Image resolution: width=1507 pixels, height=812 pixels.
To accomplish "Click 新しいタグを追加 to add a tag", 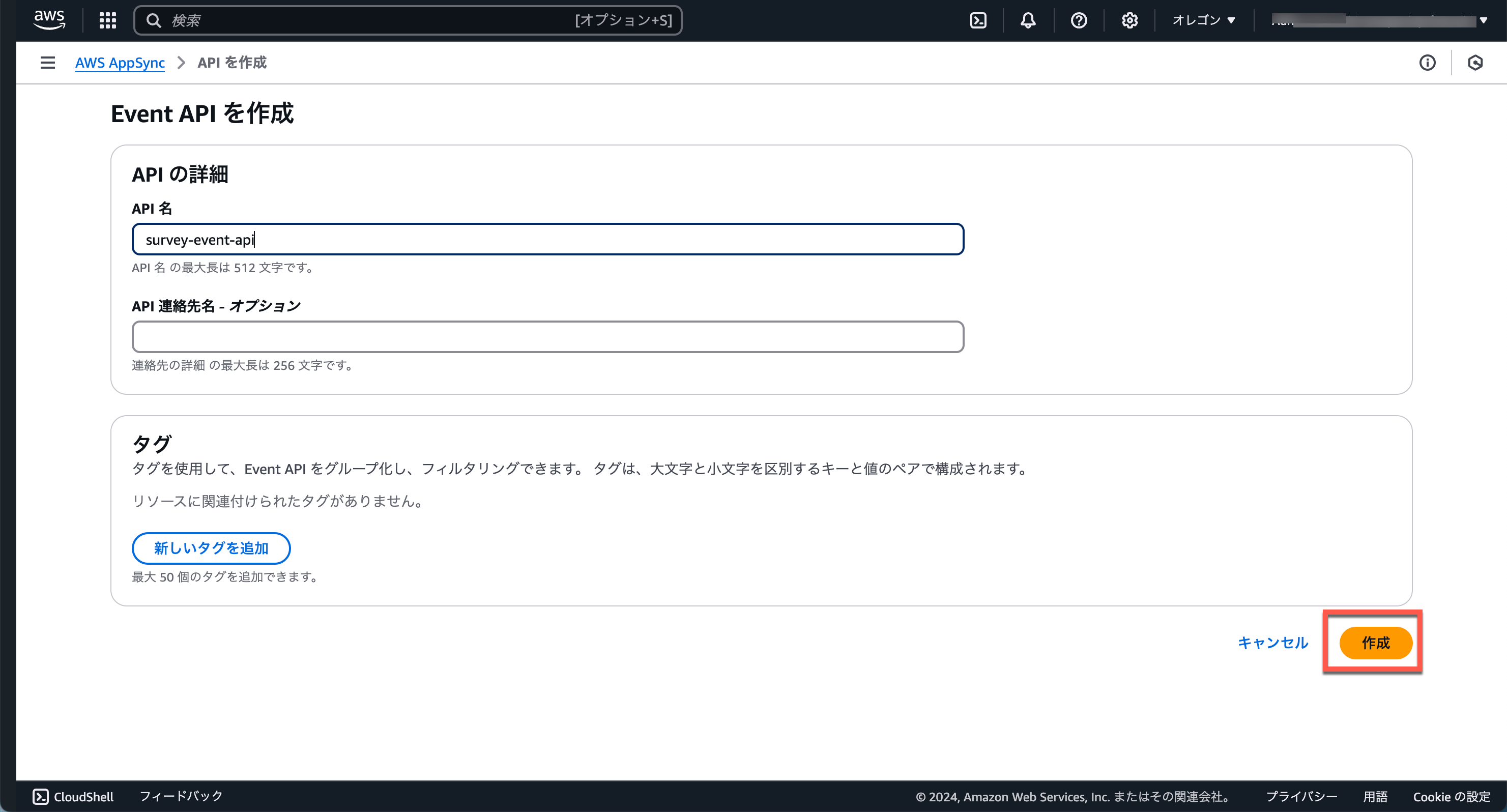I will click(211, 548).
